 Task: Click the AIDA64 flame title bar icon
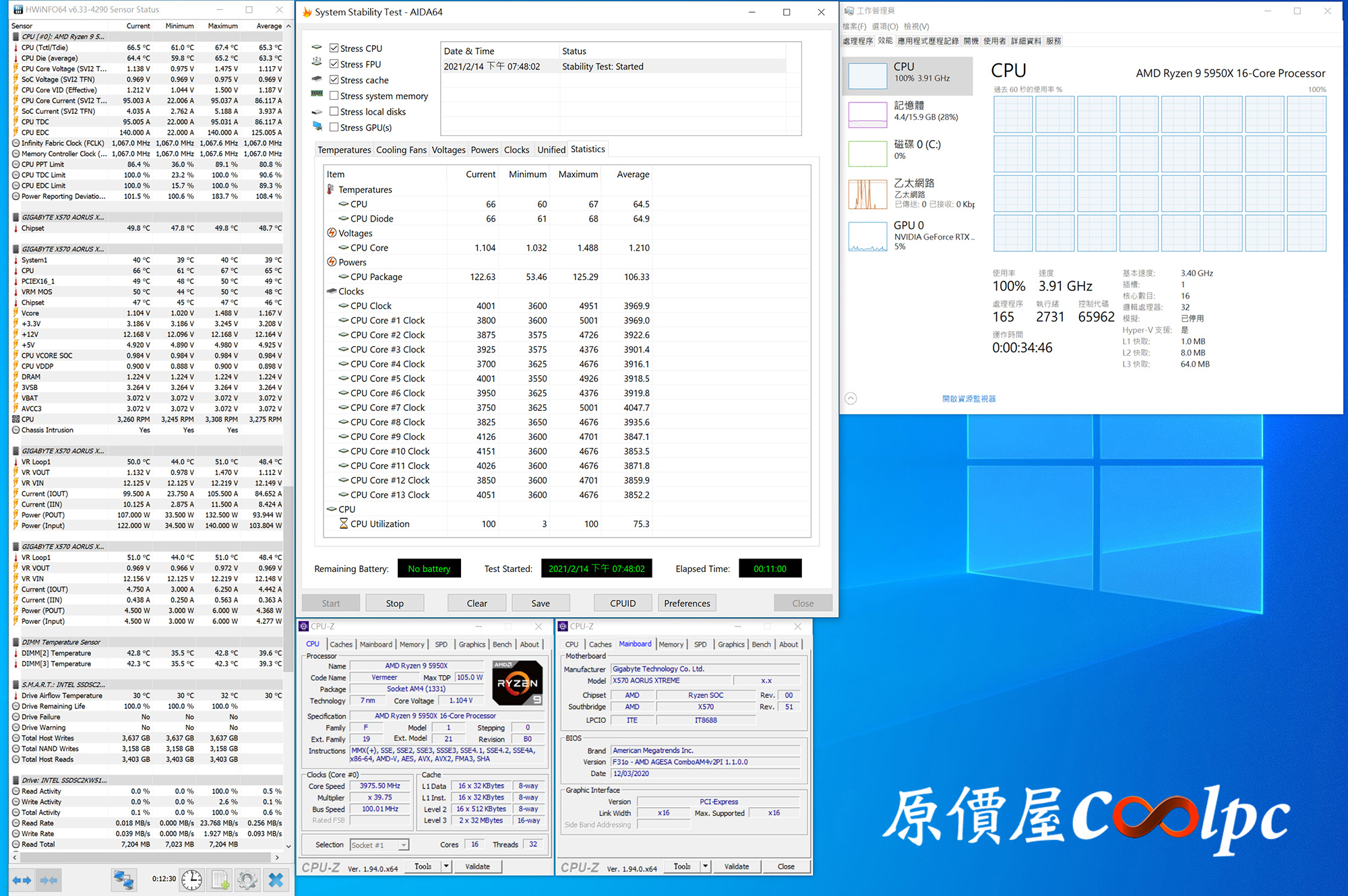click(x=307, y=11)
